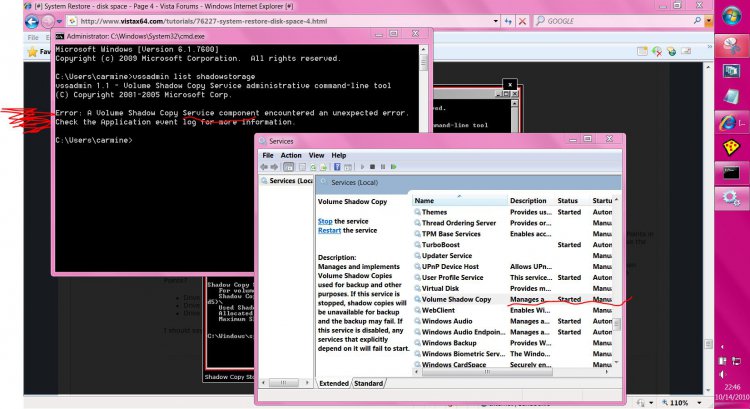Open the search provider dropdown arrow
This screenshot has height=409, width=750.
pyautogui.click(x=708, y=21)
